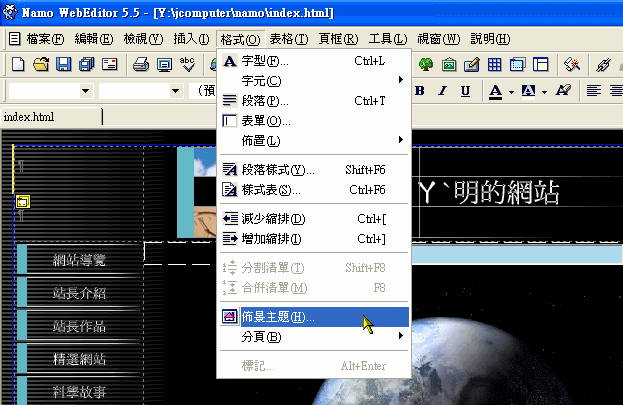Click the 格式(O) menu header
The width and height of the screenshot is (623, 405).
(x=240, y=39)
